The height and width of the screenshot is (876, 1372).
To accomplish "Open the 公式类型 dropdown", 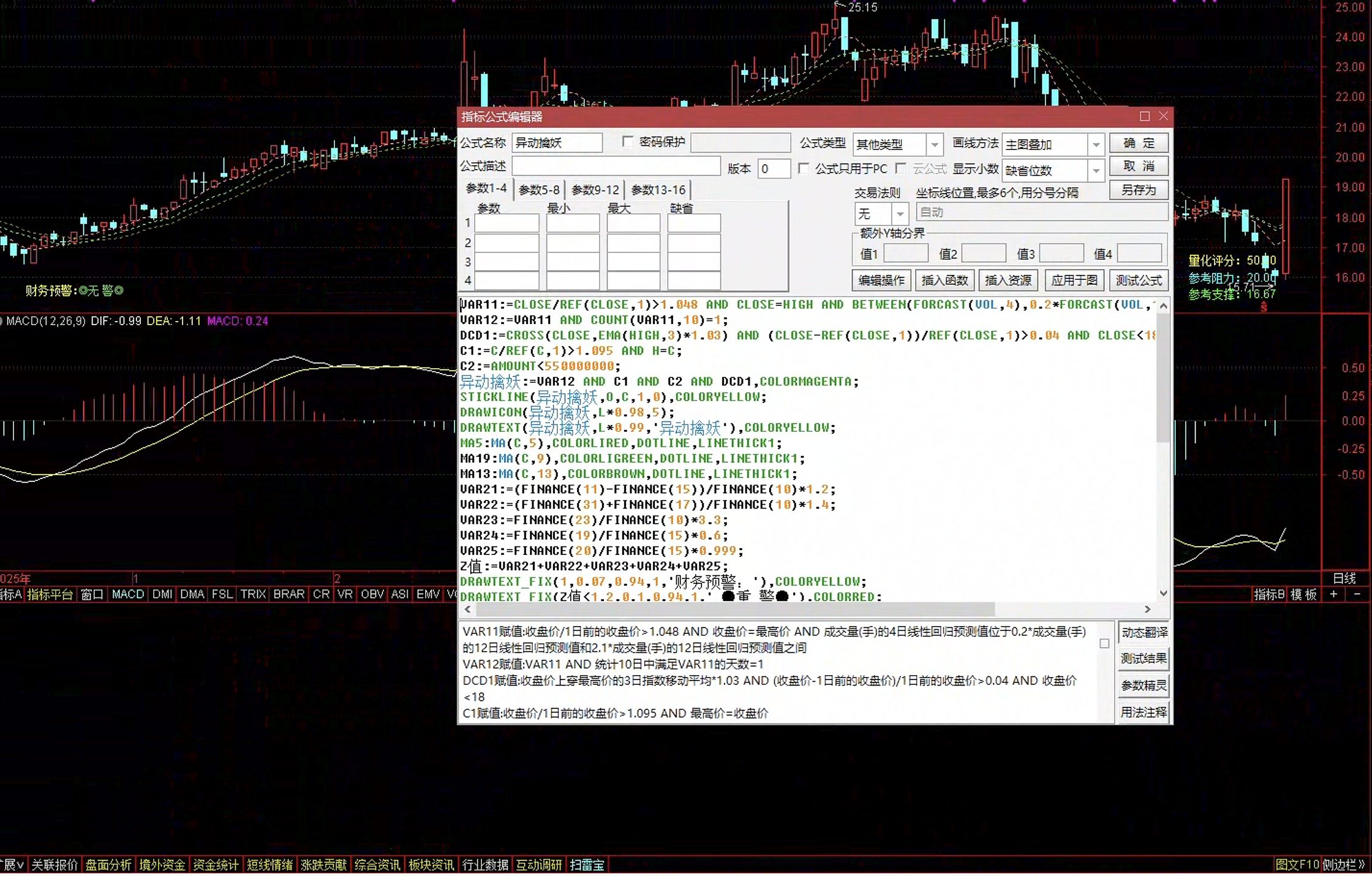I will click(935, 145).
